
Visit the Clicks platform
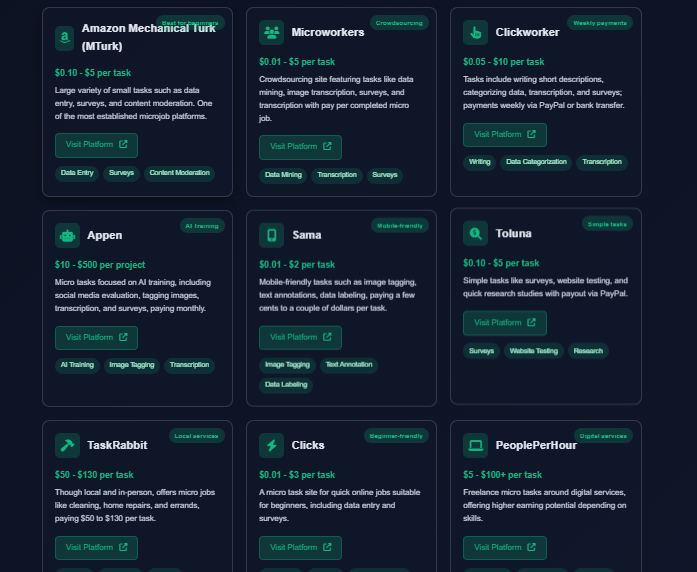(300, 548)
